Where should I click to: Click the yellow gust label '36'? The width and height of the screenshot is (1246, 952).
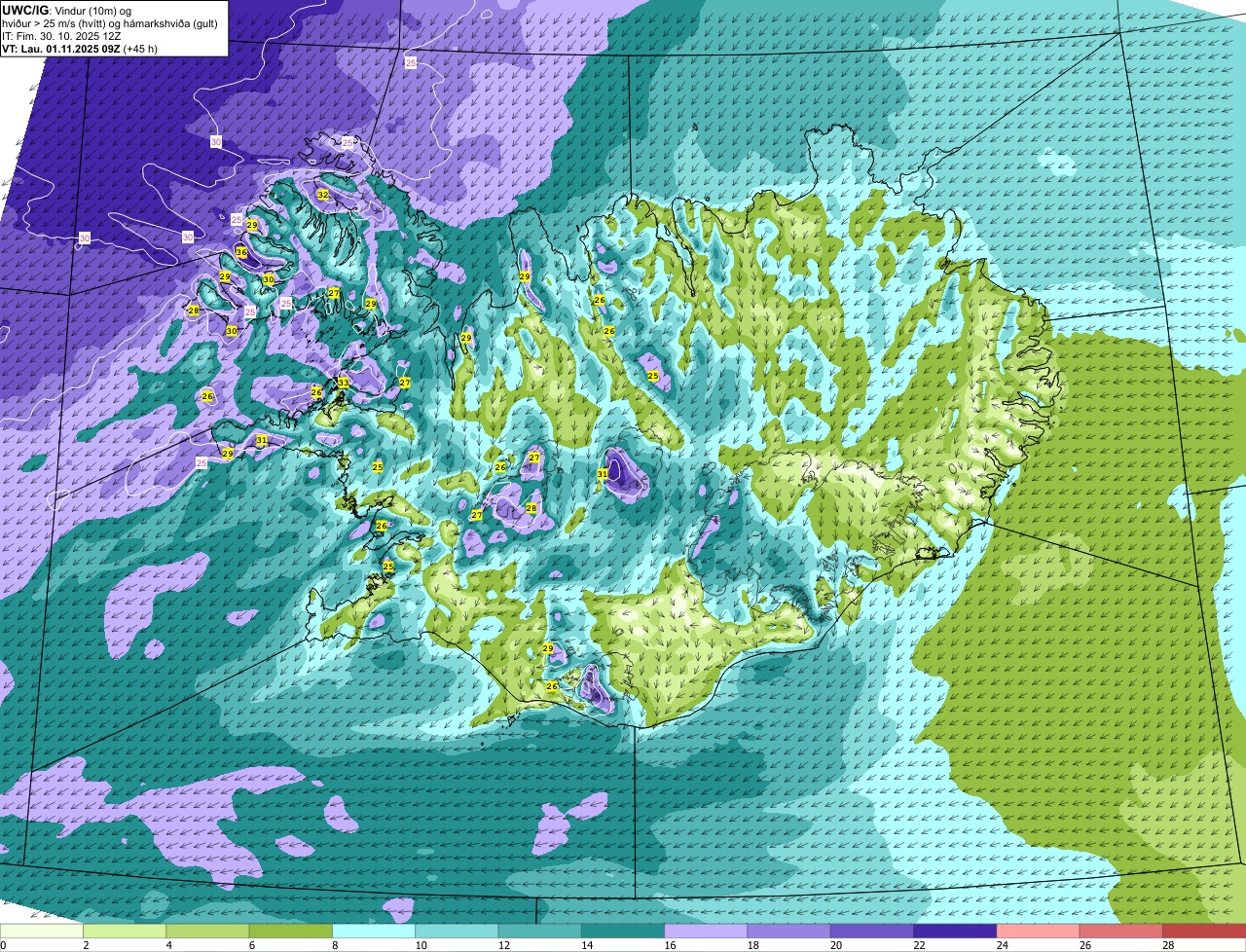point(241,253)
